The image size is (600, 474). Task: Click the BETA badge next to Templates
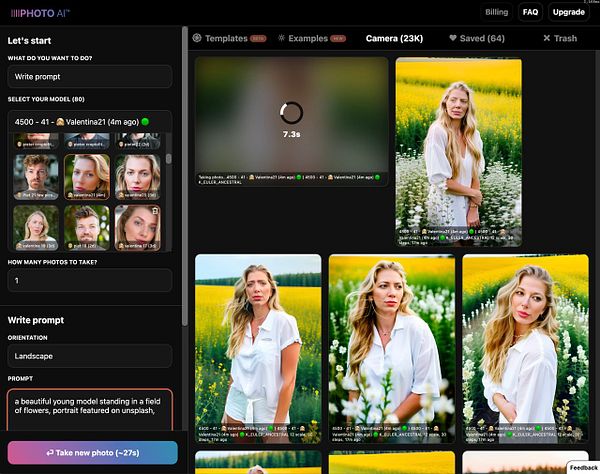pos(258,39)
